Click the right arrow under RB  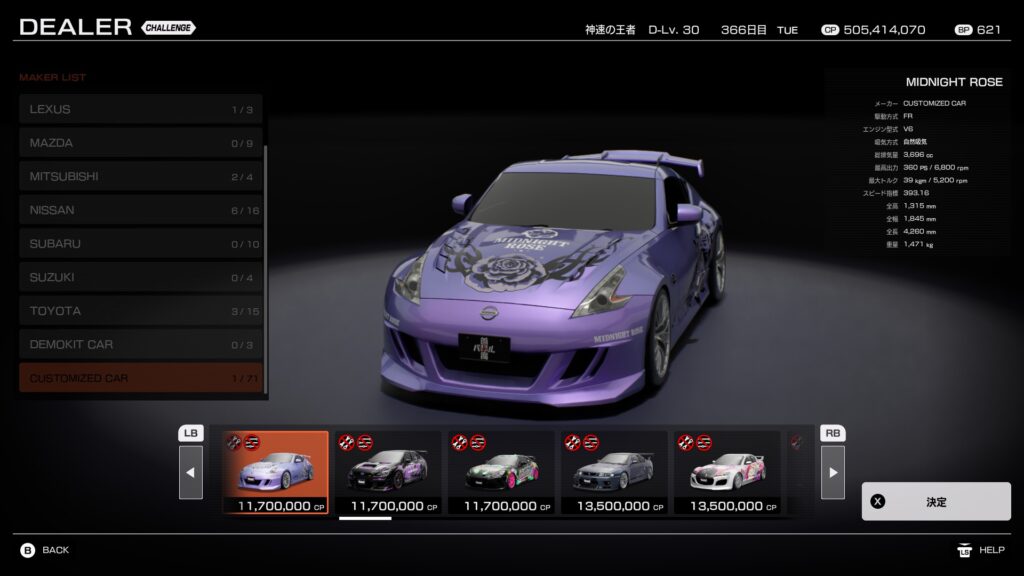pyautogui.click(x=832, y=472)
